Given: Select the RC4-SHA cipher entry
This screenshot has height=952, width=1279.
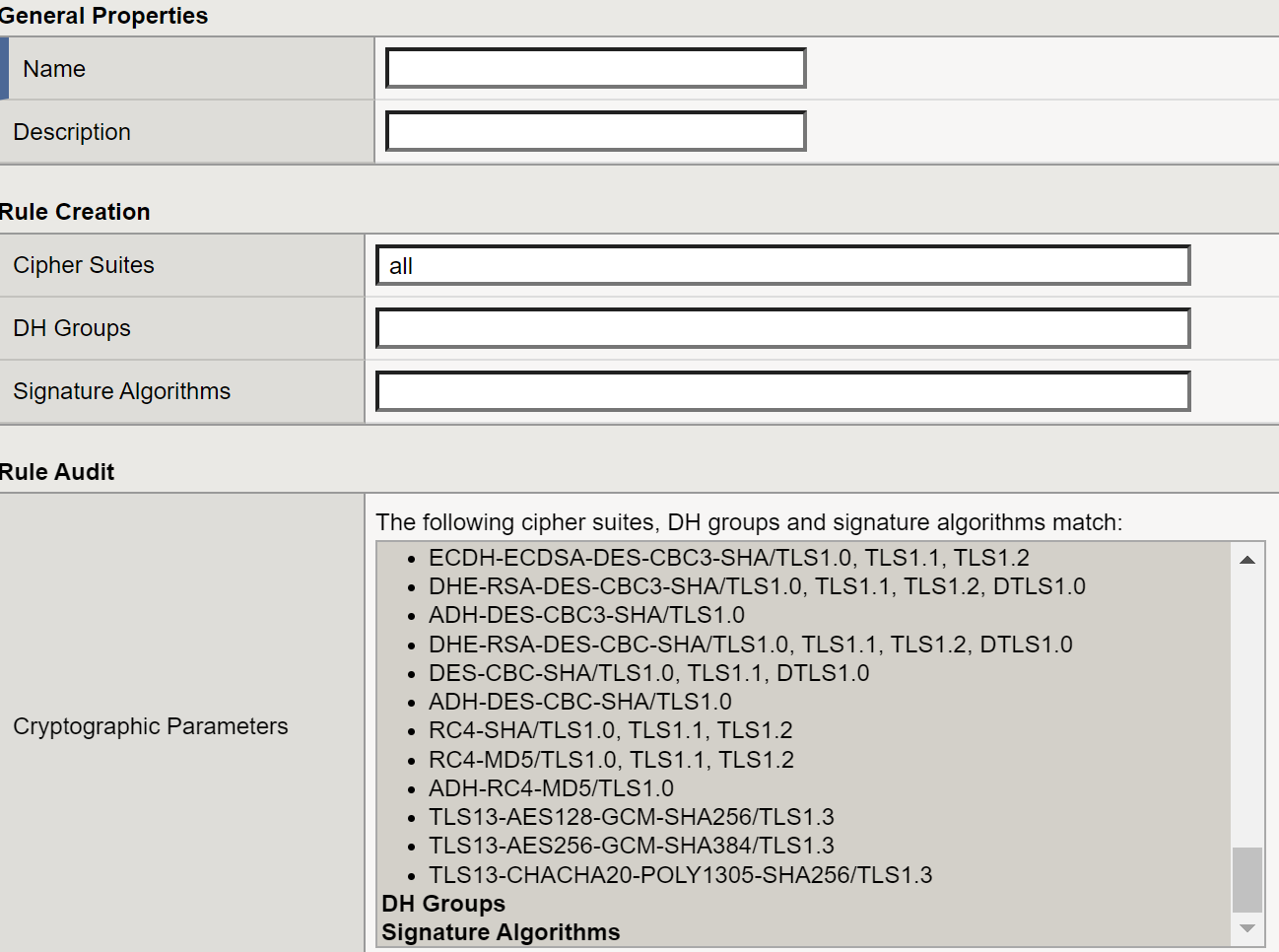Looking at the screenshot, I should coord(610,730).
